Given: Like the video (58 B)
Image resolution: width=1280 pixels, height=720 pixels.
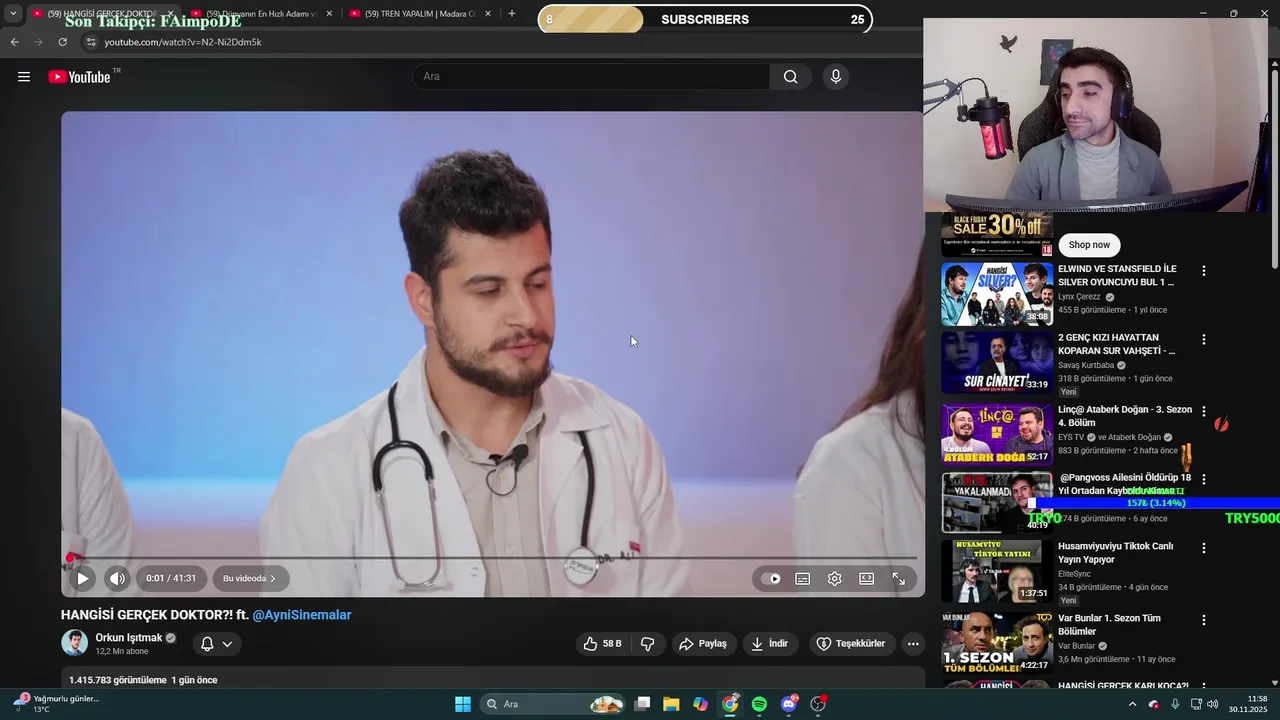Looking at the screenshot, I should pos(603,644).
